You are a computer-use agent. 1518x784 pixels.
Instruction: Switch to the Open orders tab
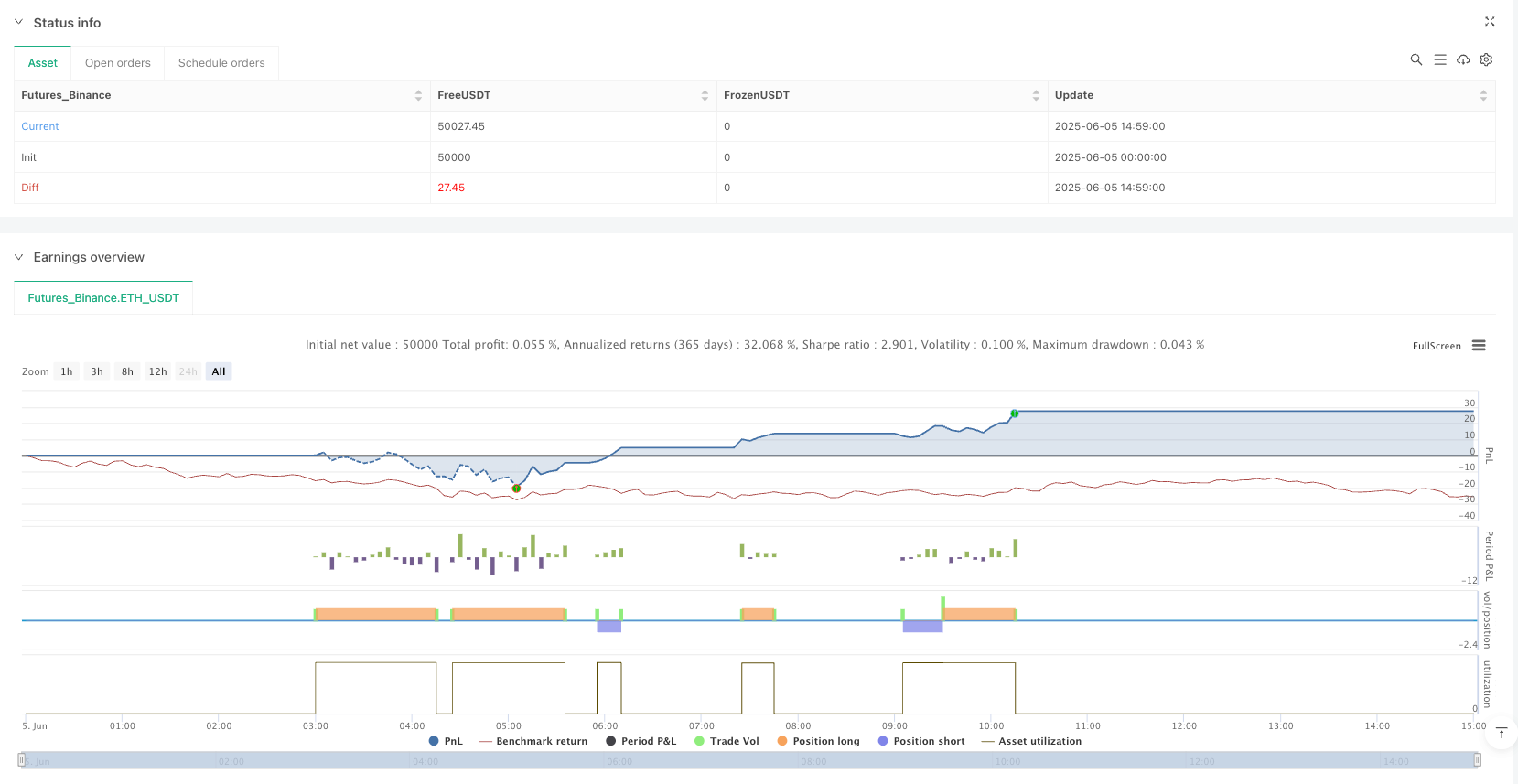(x=118, y=63)
